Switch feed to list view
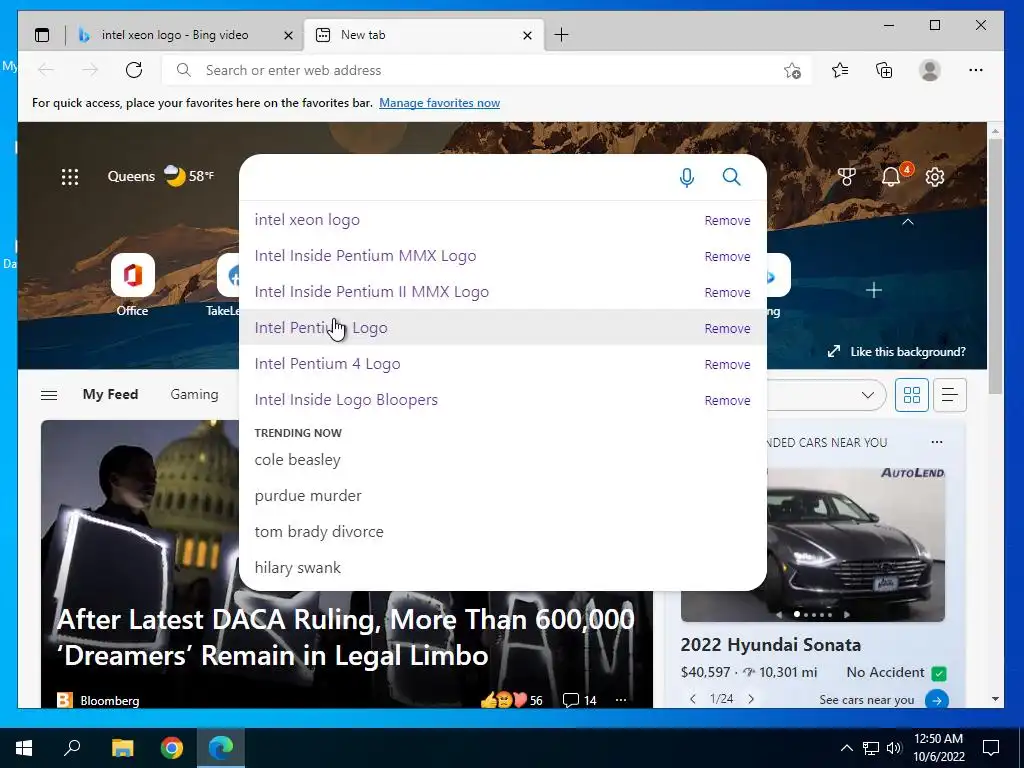The image size is (1024, 768). (x=950, y=394)
